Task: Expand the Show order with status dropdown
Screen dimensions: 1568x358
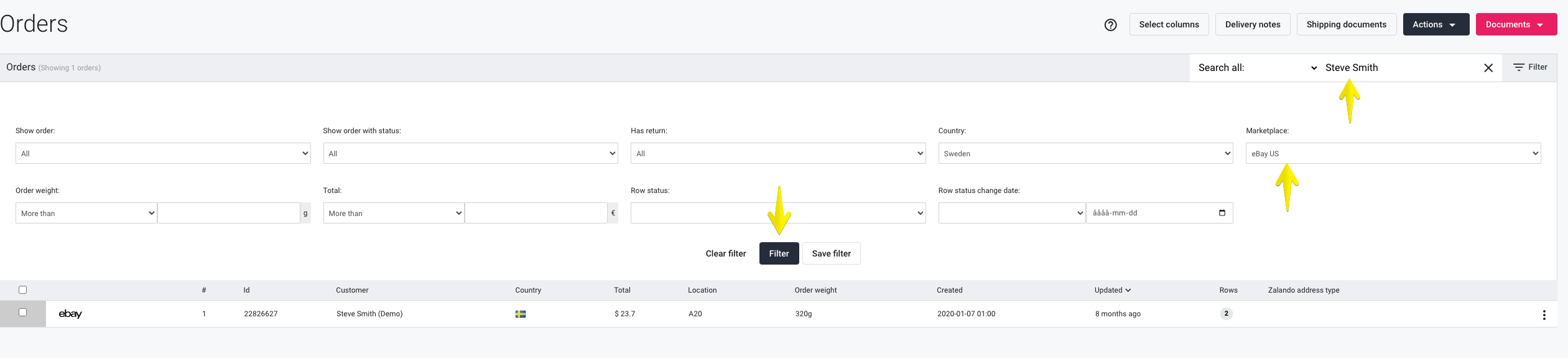Action: click(x=470, y=153)
